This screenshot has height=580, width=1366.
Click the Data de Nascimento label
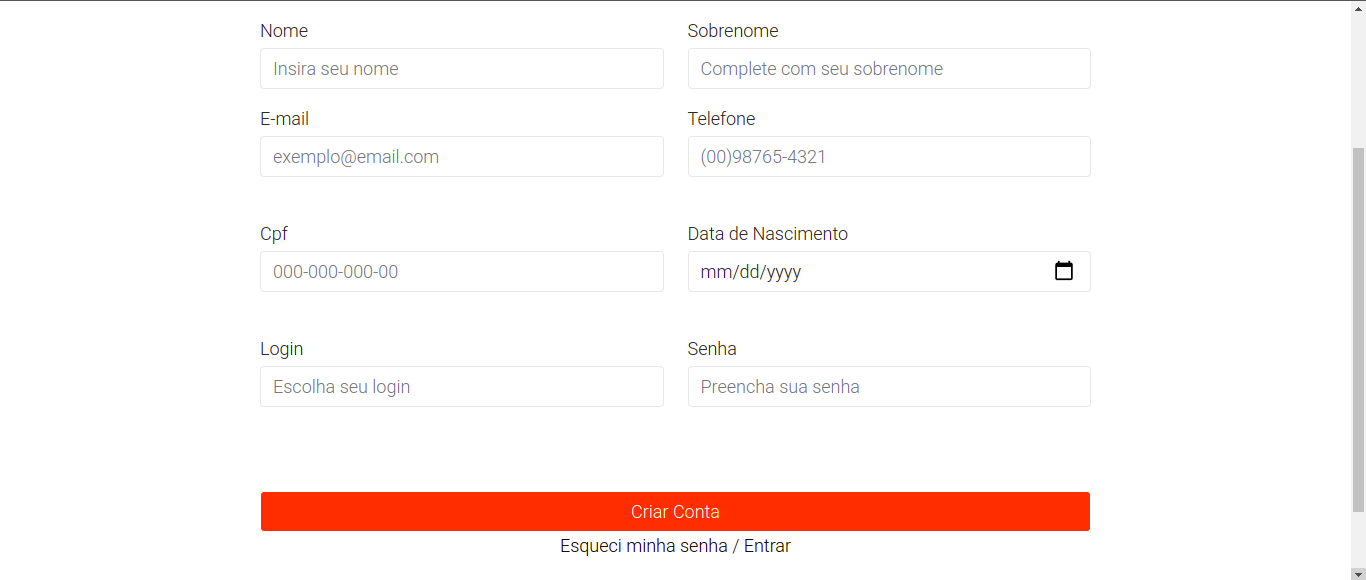pyautogui.click(x=767, y=233)
